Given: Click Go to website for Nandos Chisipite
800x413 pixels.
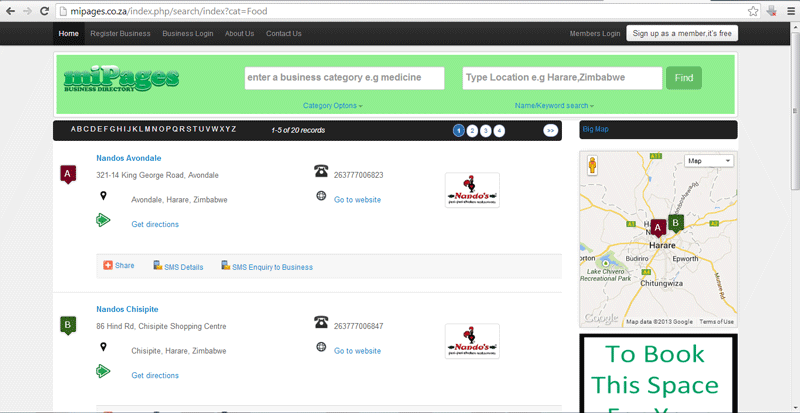Looking at the screenshot, I should [x=357, y=351].
